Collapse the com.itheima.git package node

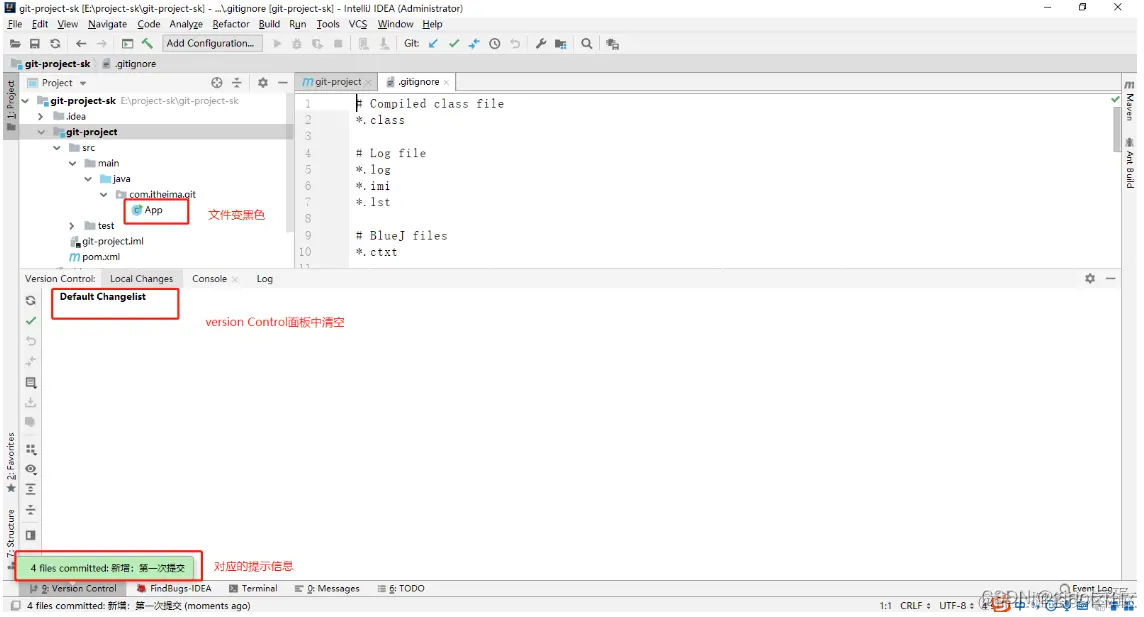104,195
